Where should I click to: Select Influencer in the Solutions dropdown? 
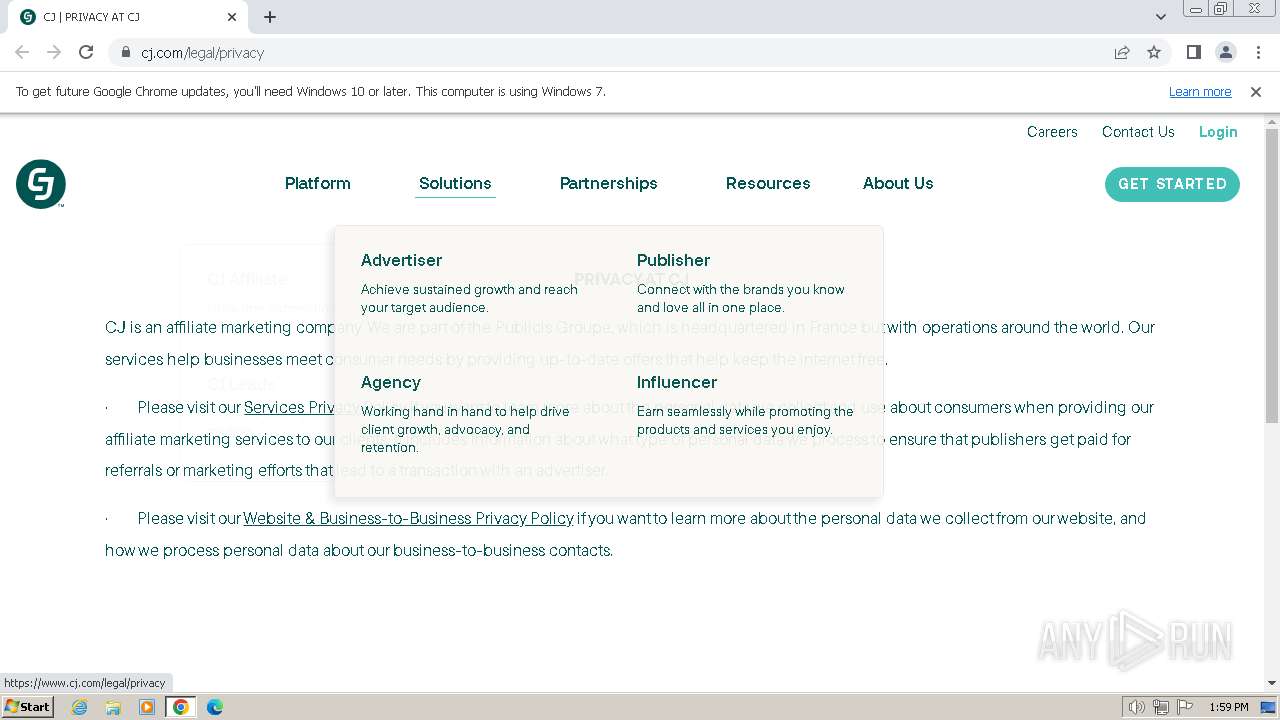(677, 382)
